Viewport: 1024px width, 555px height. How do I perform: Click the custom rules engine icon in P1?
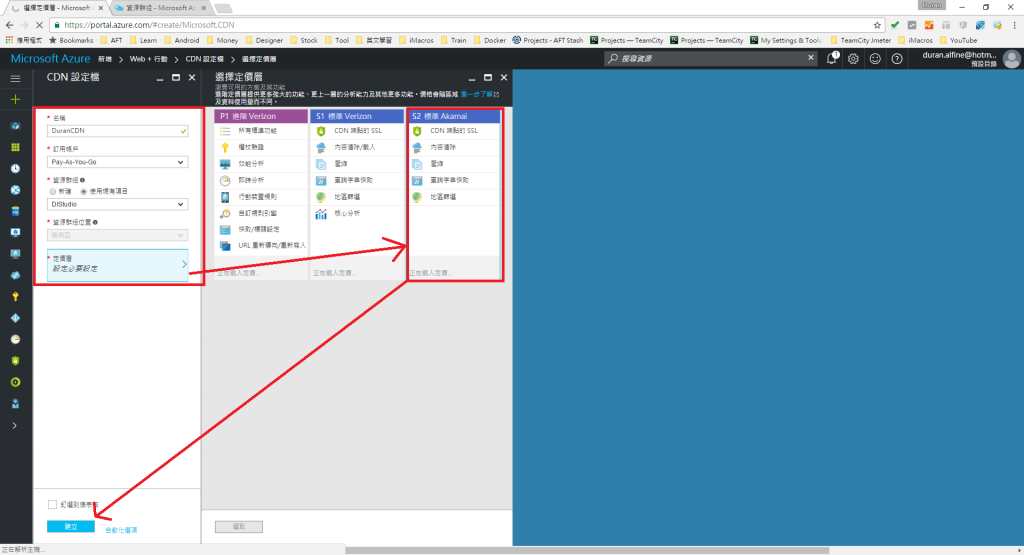pyautogui.click(x=225, y=213)
